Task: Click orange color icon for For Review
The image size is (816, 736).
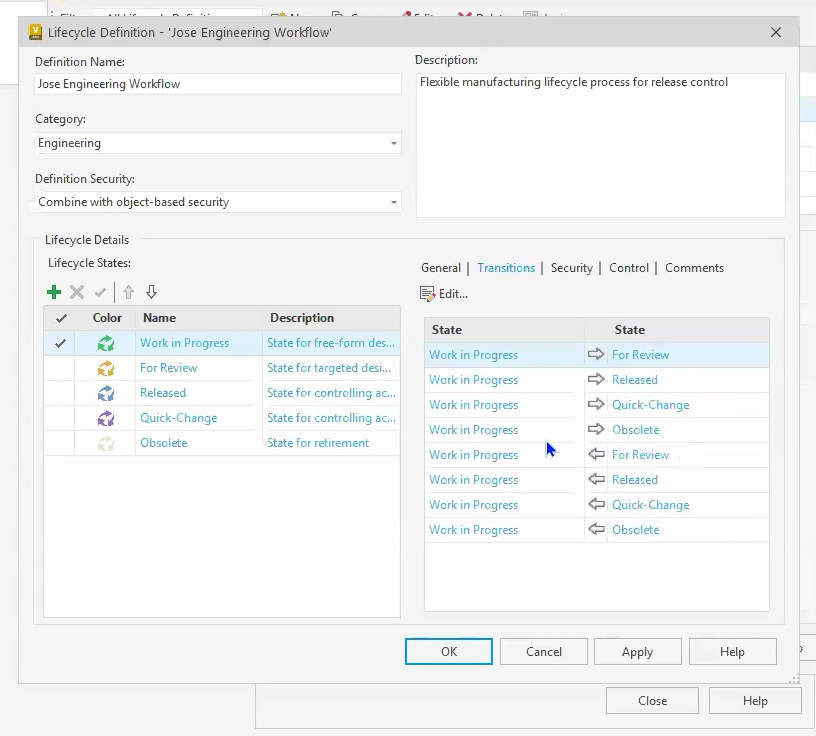Action: 106,368
